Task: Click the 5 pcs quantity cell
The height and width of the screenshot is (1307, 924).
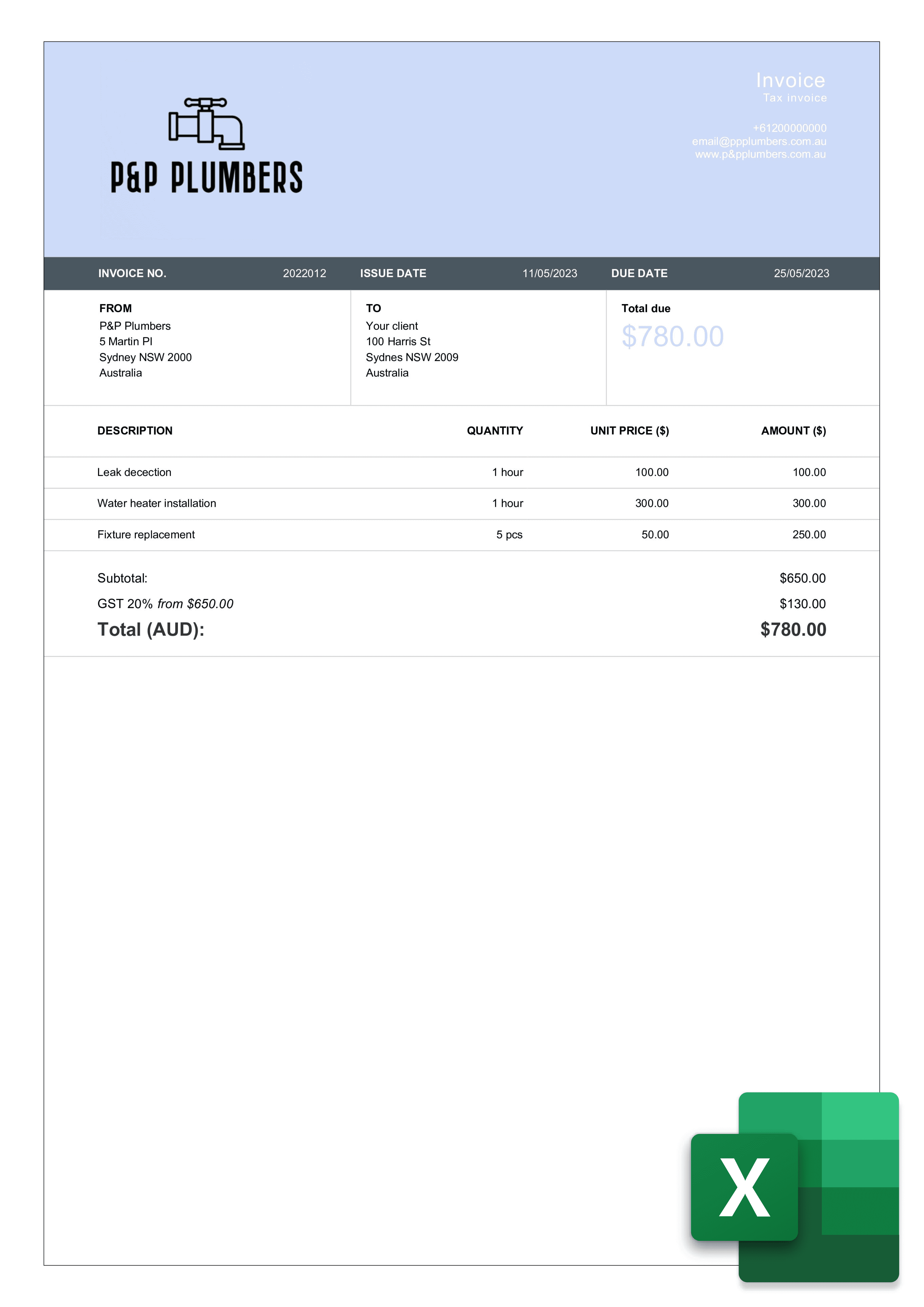Action: [509, 535]
